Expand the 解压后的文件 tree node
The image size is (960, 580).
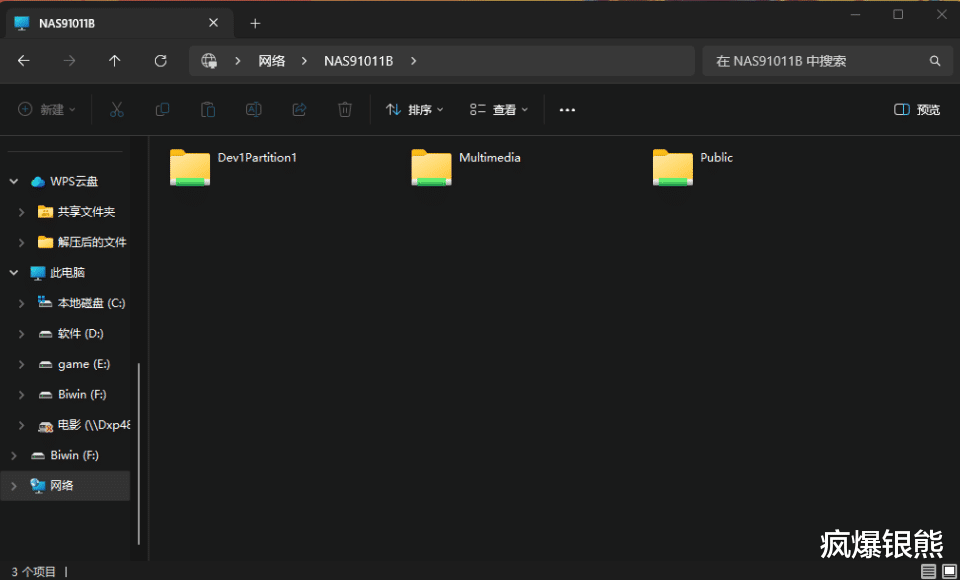tap(21, 243)
